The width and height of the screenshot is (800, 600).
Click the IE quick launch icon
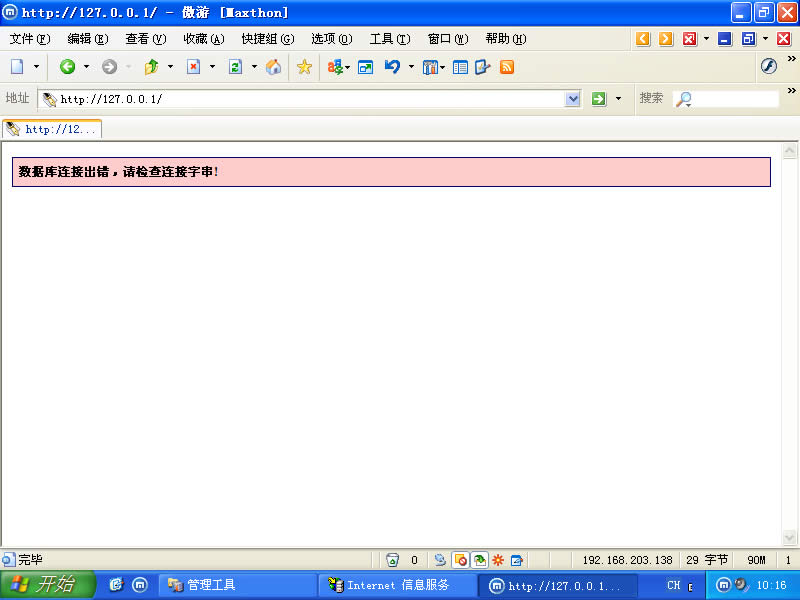click(x=116, y=585)
